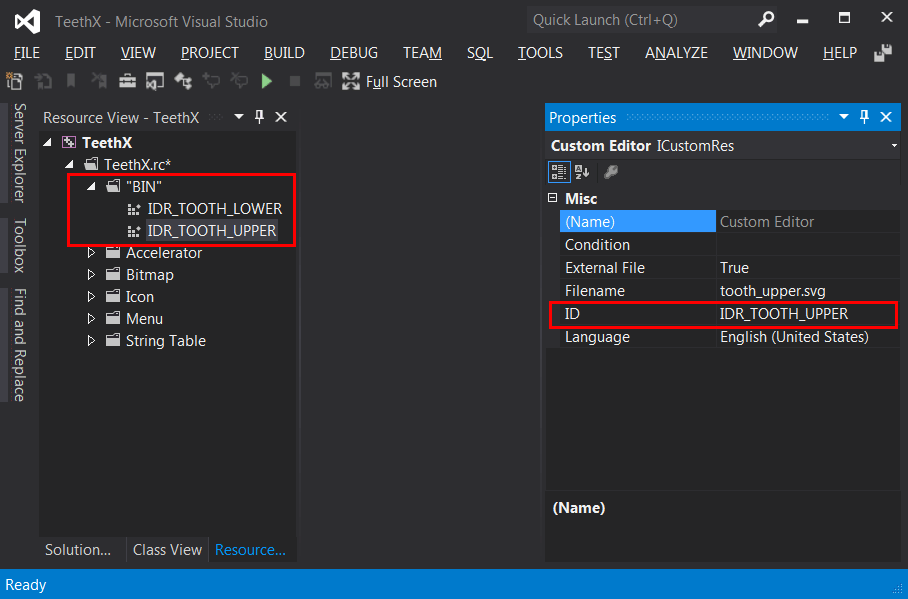Open the ANALYZE menu
The height and width of the screenshot is (599, 908).
point(676,53)
